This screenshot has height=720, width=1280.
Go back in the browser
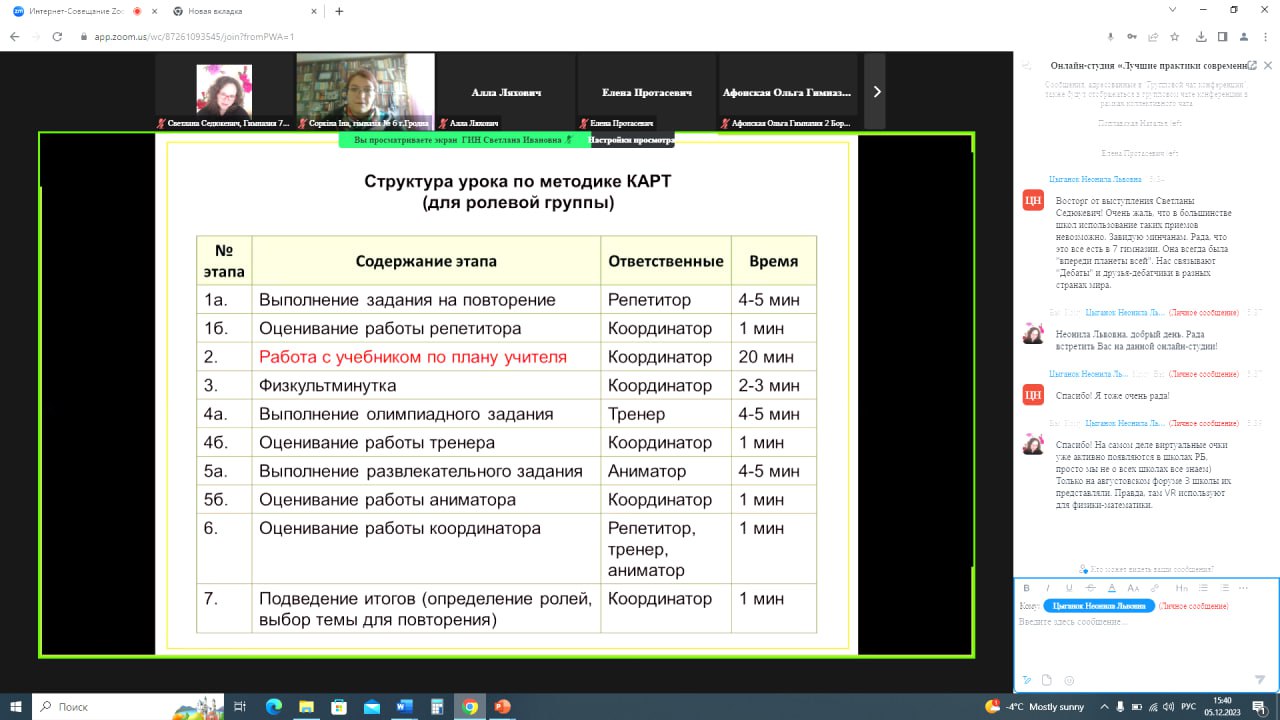click(x=14, y=37)
